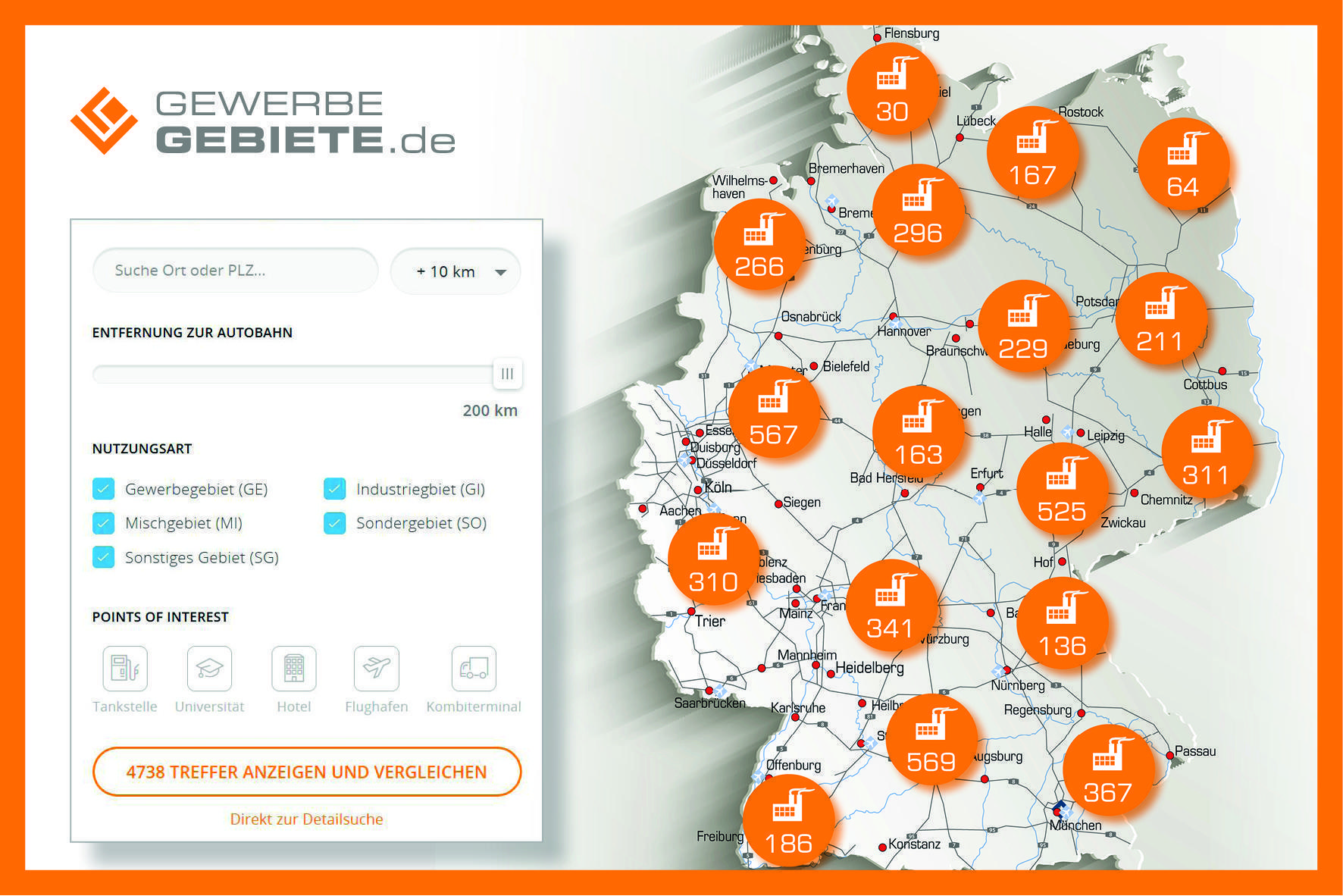Toggle the Flughafen airplane icon
Image resolution: width=1343 pixels, height=896 pixels.
point(377,668)
